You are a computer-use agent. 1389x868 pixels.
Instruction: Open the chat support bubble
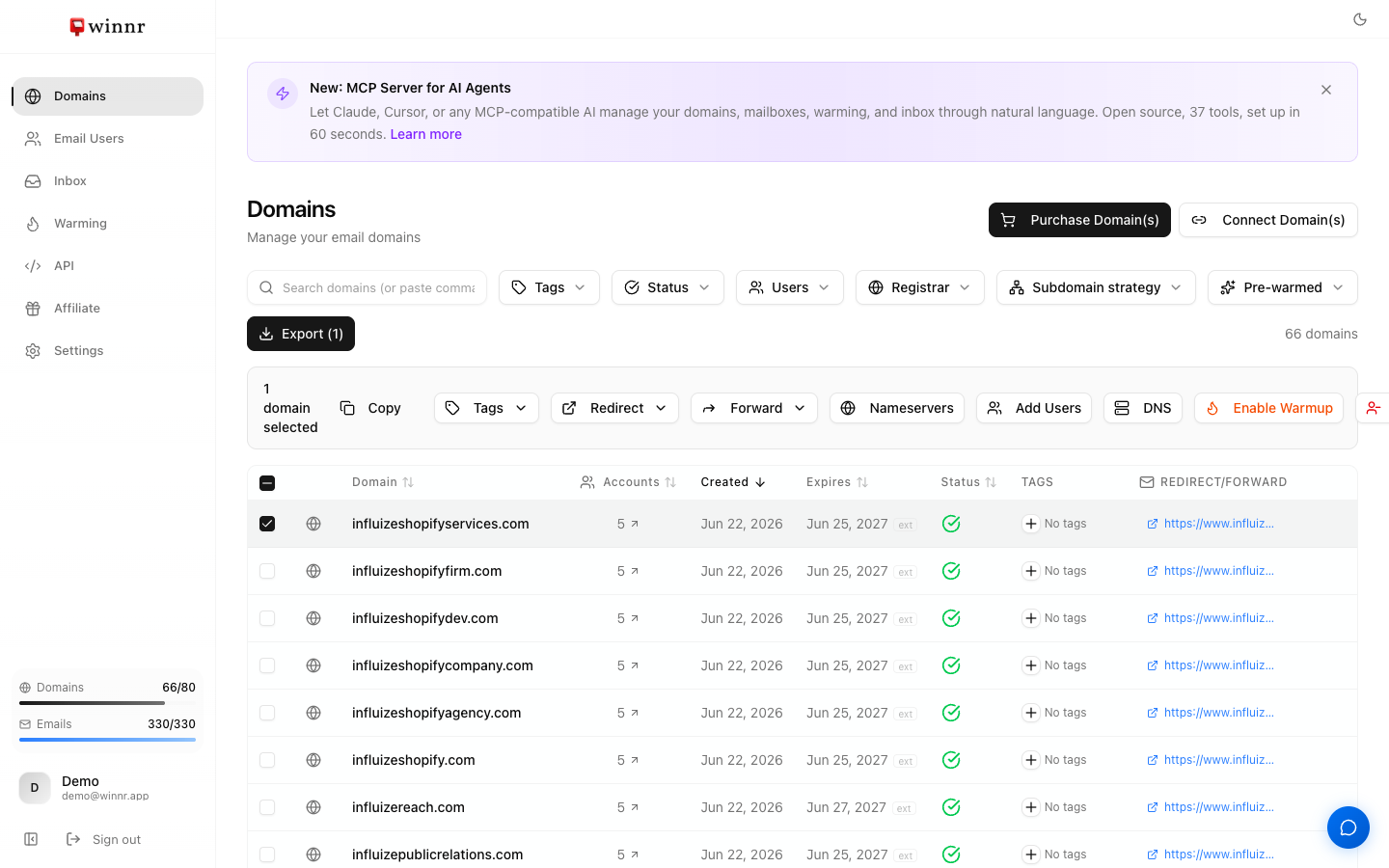point(1348,827)
